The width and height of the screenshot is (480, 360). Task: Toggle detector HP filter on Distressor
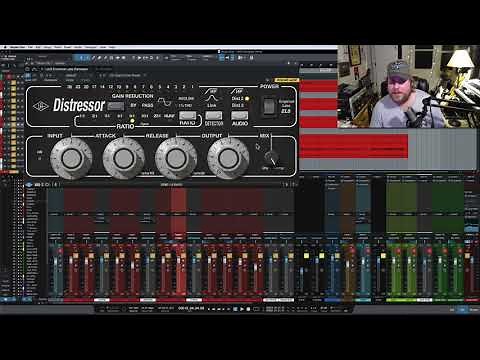pyautogui.click(x=212, y=91)
